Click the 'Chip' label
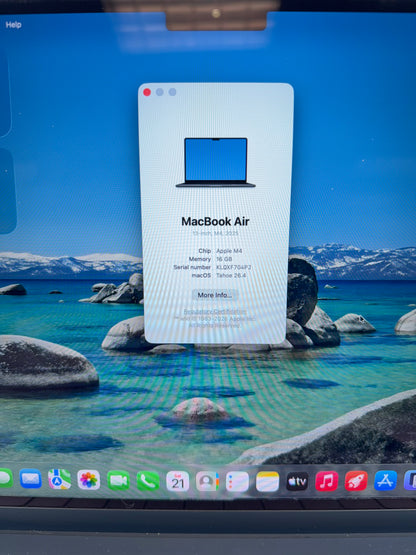 205,251
